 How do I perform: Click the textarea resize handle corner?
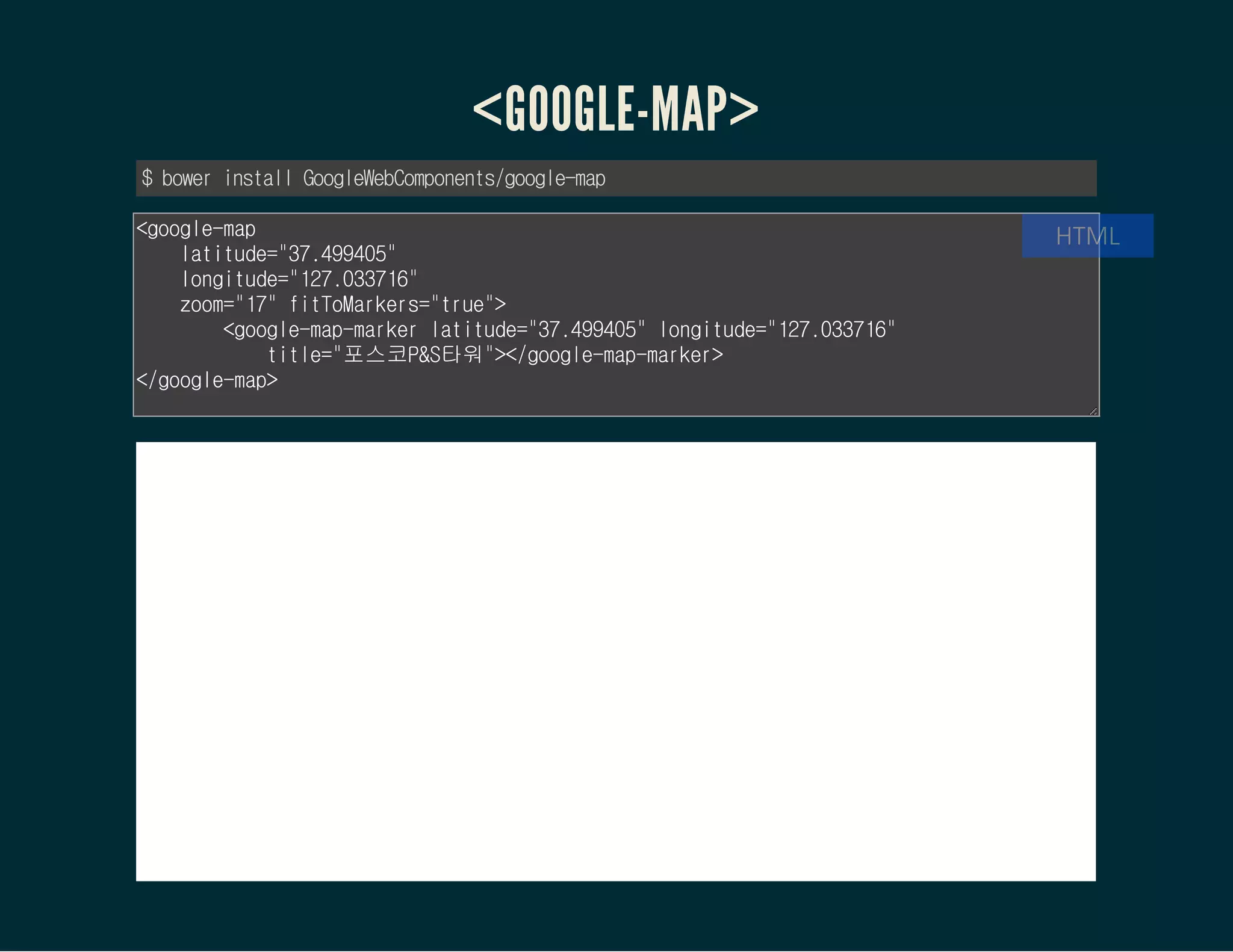pyautogui.click(x=1093, y=411)
